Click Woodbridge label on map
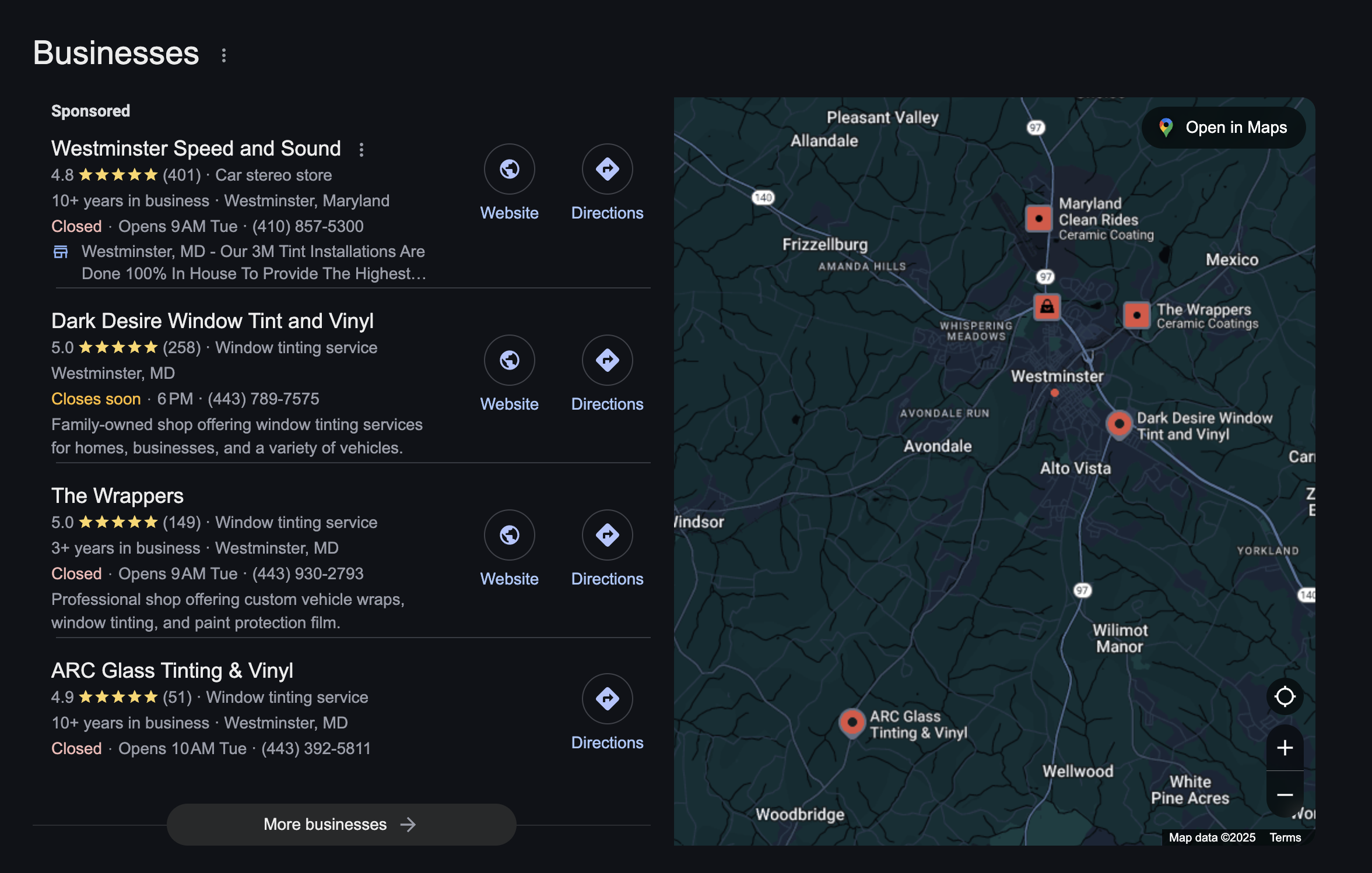The width and height of the screenshot is (1372, 873). coord(800,815)
